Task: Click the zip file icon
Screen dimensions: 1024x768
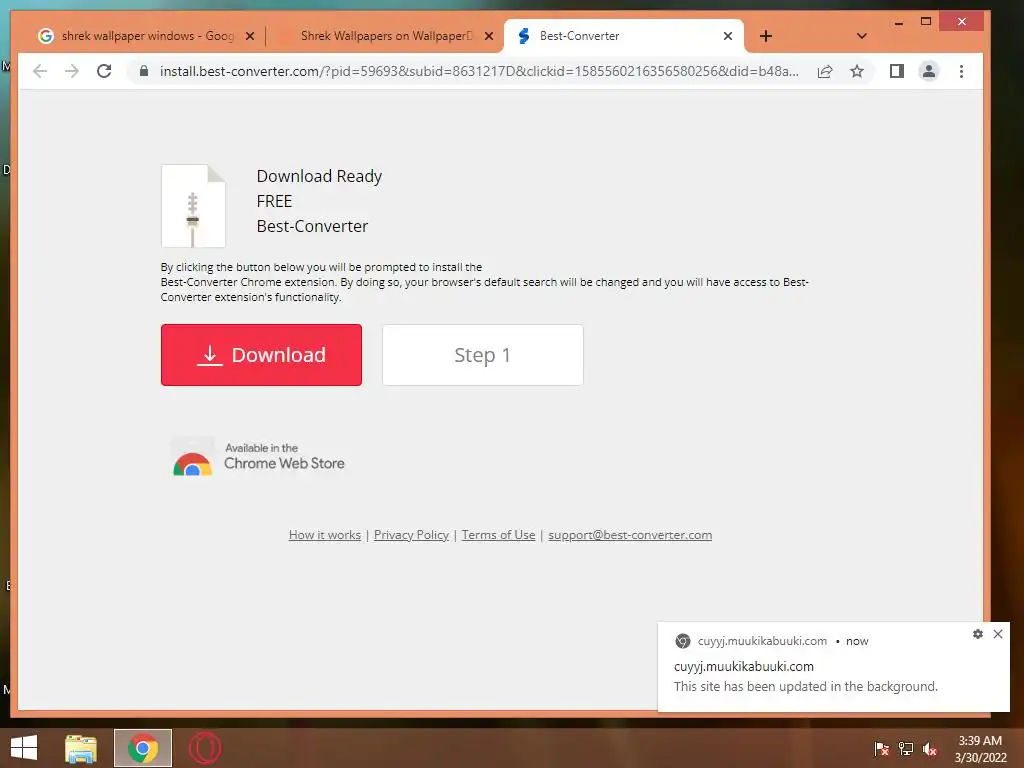Action: (193, 206)
